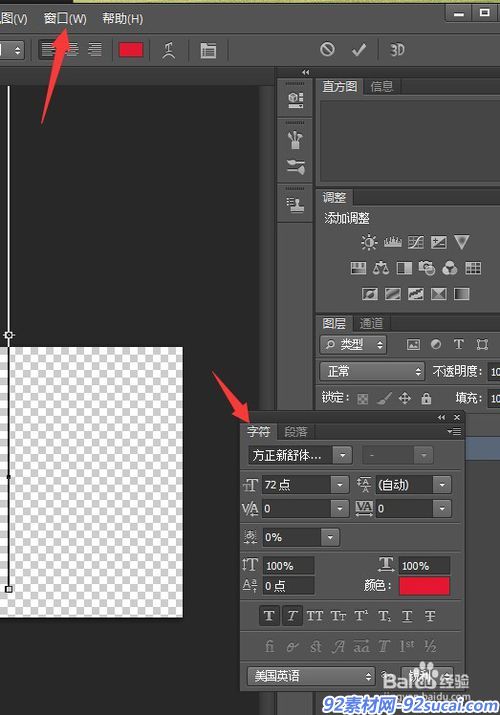Commit current text edits checkmark
The image size is (500, 715).
pos(359,49)
